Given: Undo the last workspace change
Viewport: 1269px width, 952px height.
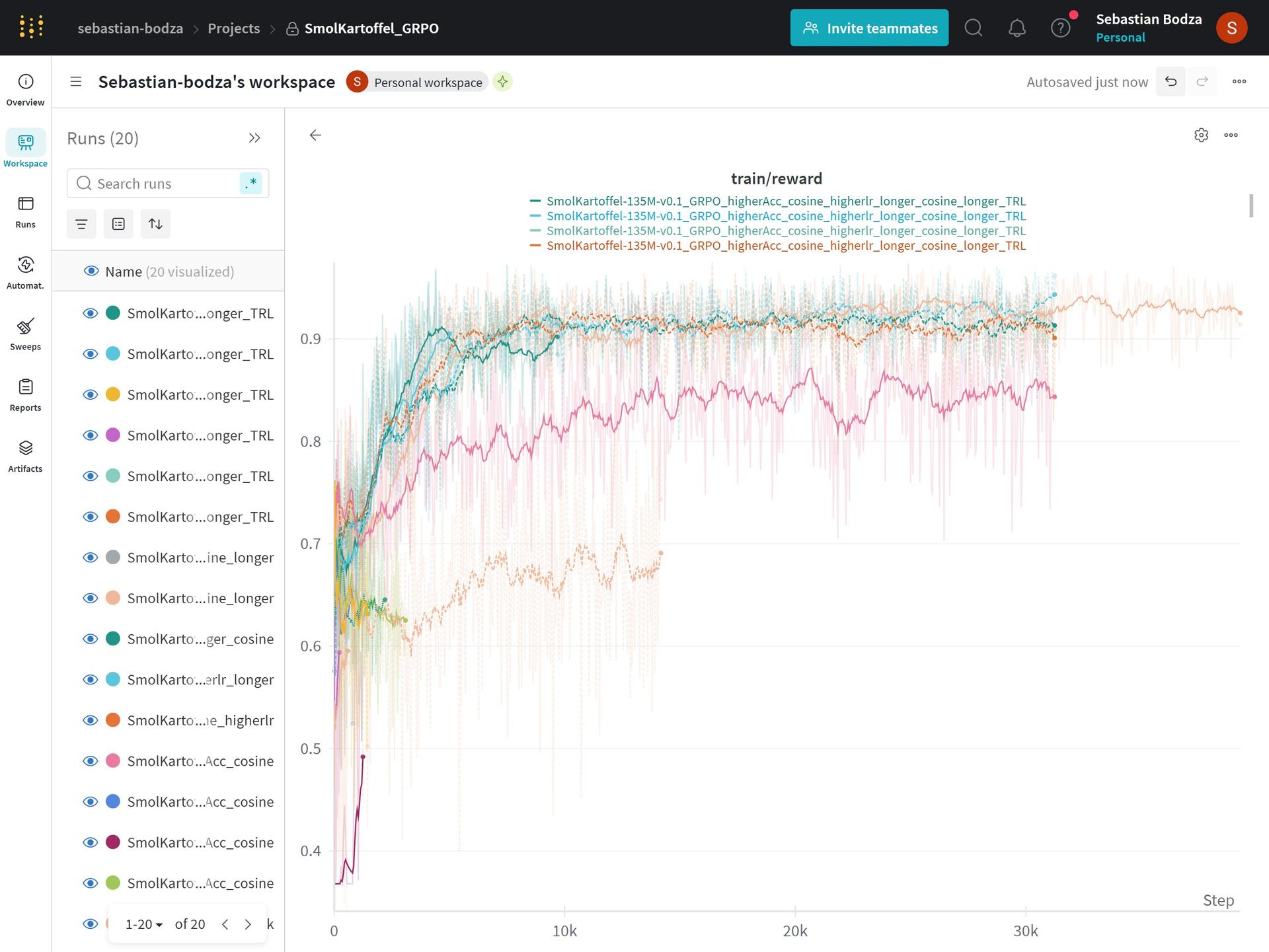Looking at the screenshot, I should point(1171,81).
